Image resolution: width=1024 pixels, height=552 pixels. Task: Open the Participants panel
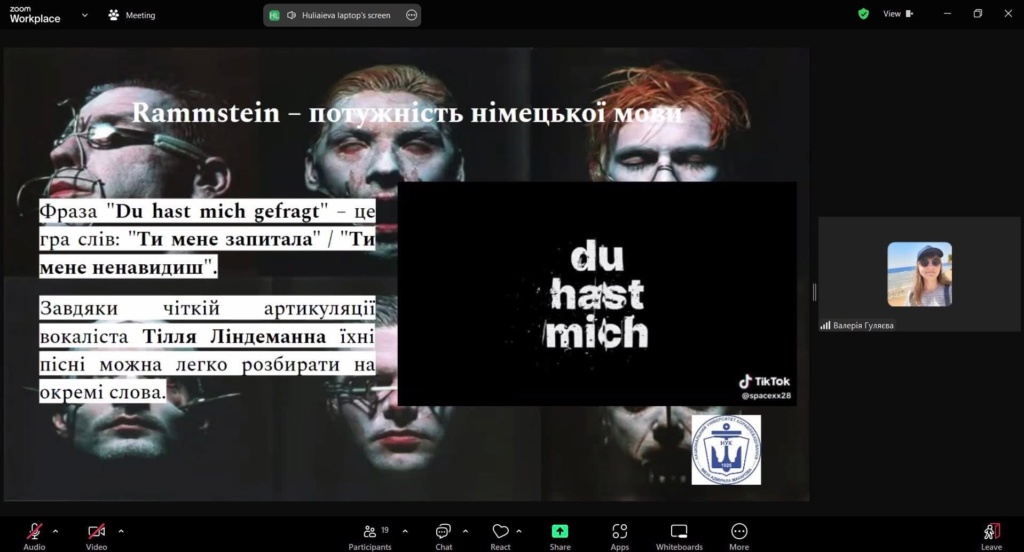(x=370, y=536)
